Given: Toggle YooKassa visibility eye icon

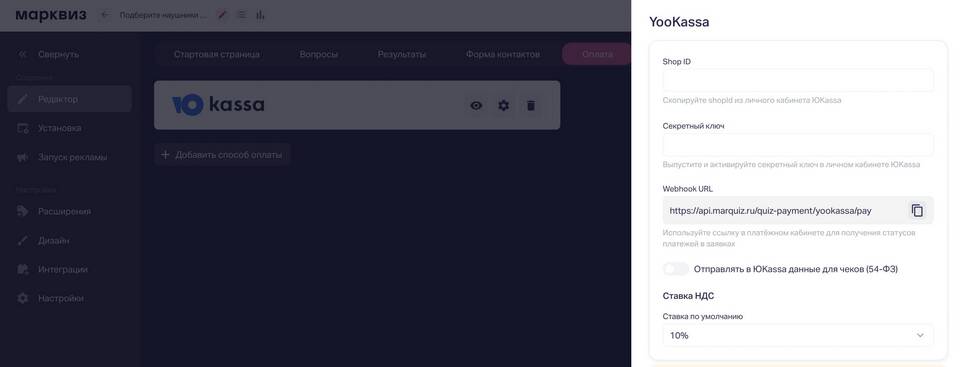Looking at the screenshot, I should (x=476, y=105).
